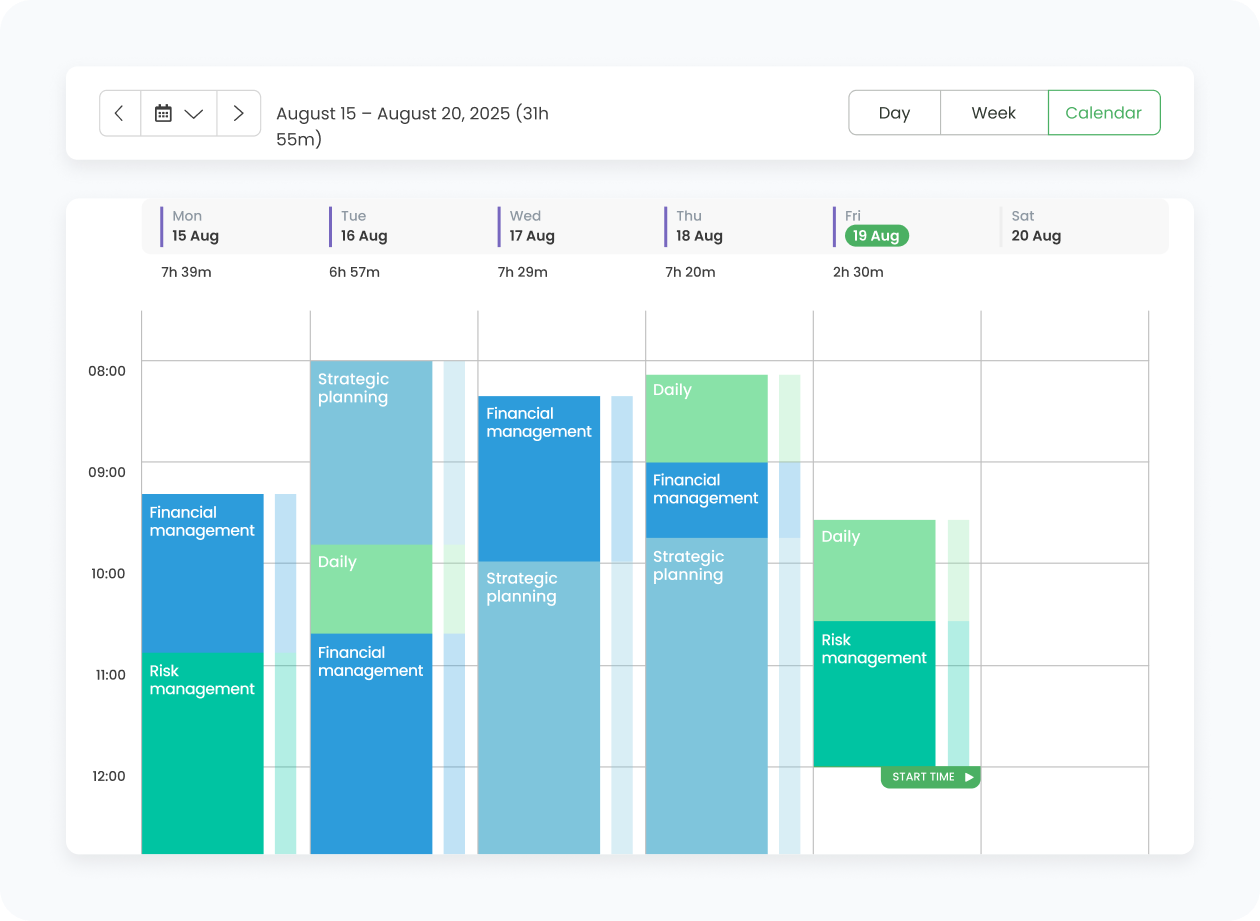
Task: Click the Start Time button on Friday
Action: [930, 777]
